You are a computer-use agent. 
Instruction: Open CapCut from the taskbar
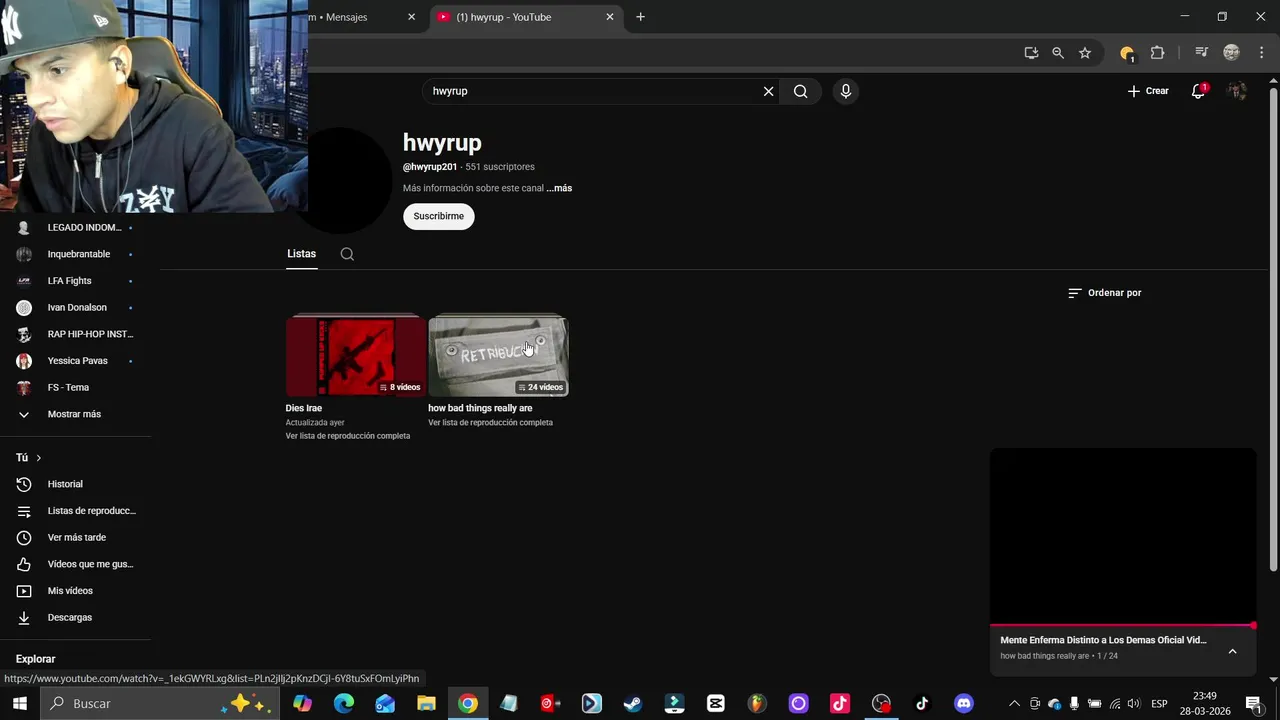tap(716, 704)
